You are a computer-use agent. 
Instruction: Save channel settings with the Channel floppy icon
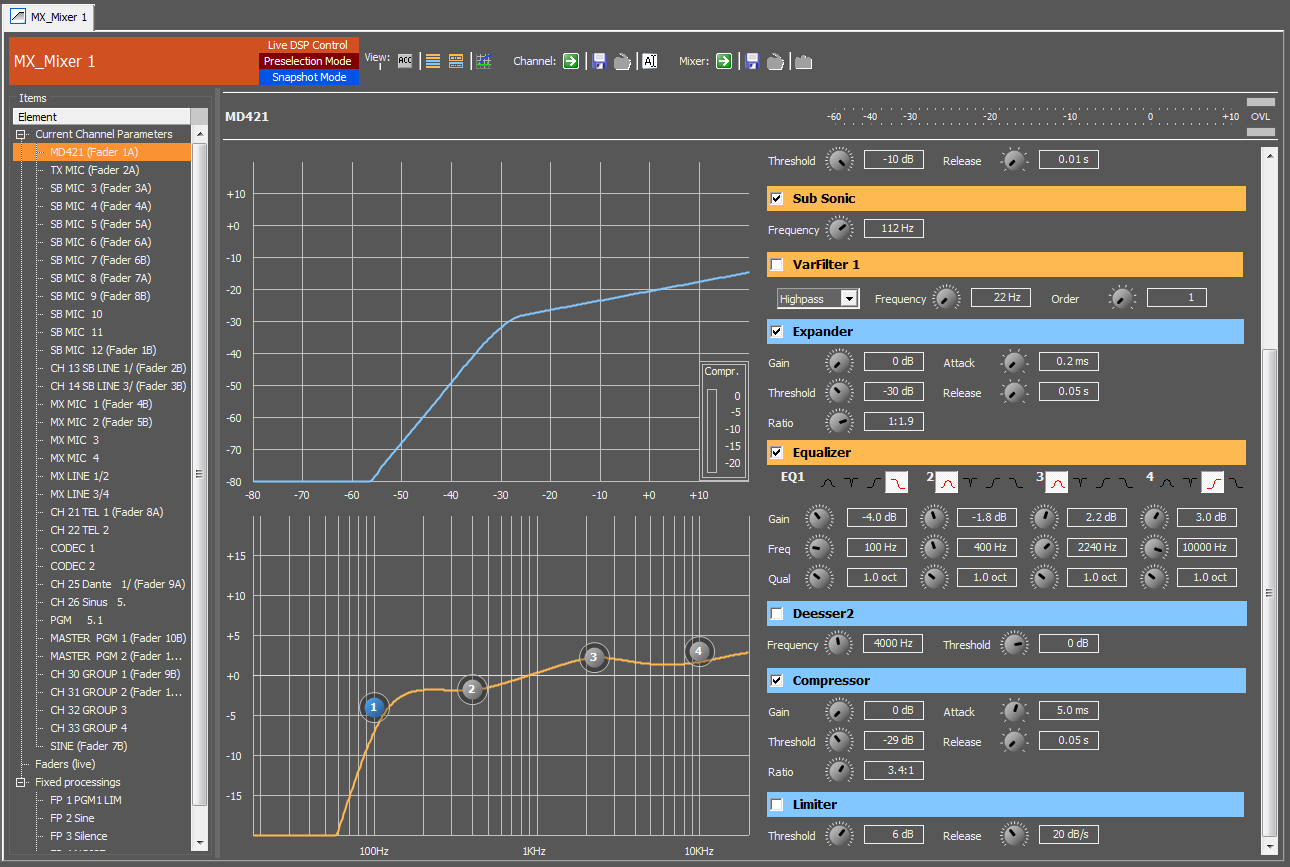[x=599, y=61]
